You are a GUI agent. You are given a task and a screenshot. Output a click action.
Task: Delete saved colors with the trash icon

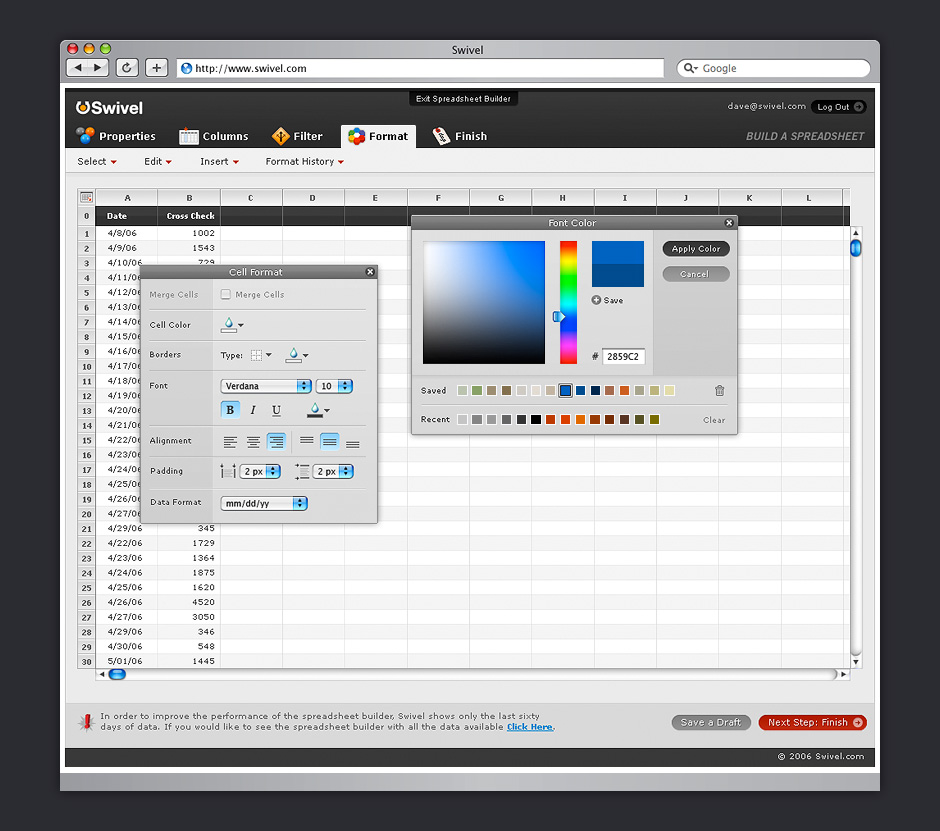pyautogui.click(x=719, y=391)
